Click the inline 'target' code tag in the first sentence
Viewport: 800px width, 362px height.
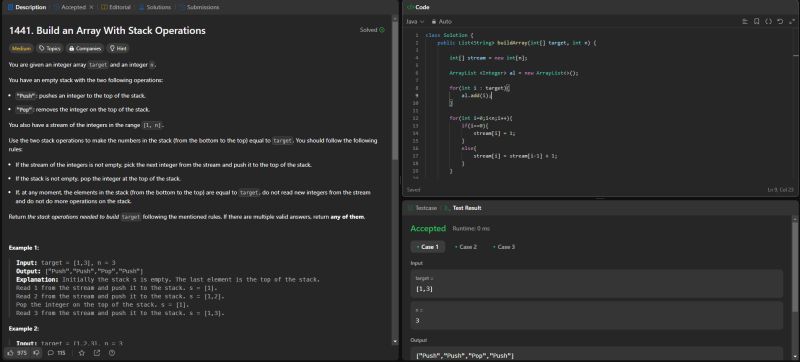tap(97, 65)
